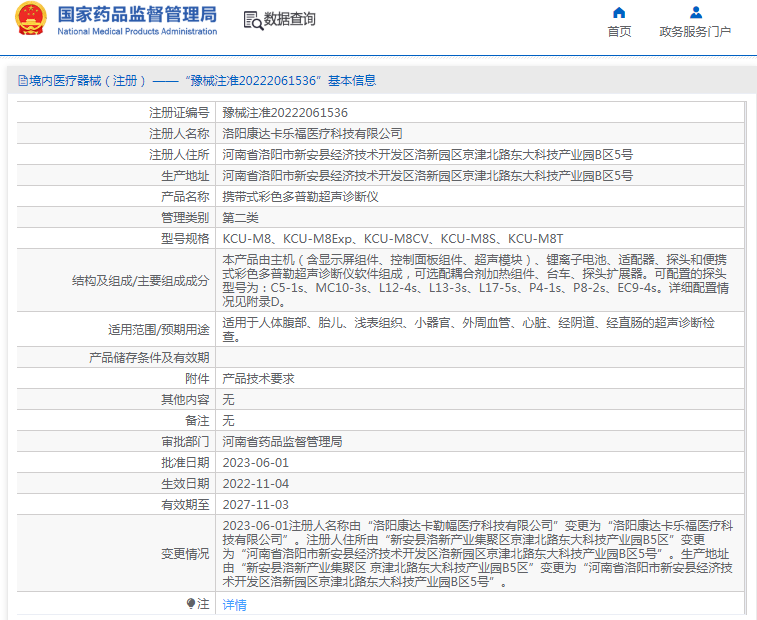Click the 结构及组成 description text

tap(476, 281)
